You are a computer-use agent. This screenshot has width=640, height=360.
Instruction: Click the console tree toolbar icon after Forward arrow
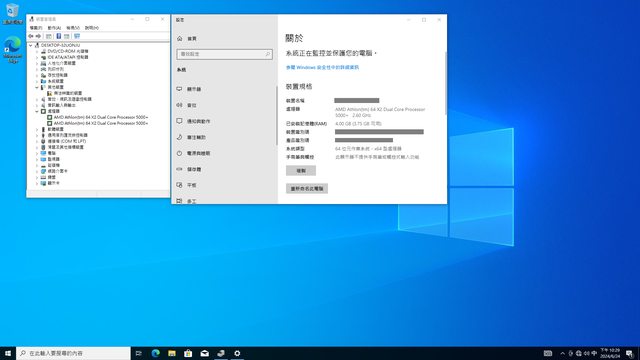pyautogui.click(x=49, y=36)
